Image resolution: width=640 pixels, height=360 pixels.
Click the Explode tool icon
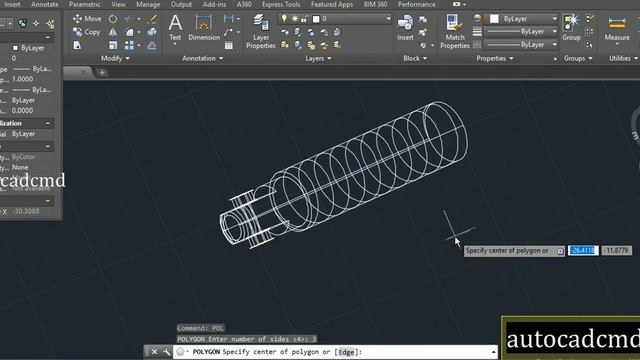point(152,32)
